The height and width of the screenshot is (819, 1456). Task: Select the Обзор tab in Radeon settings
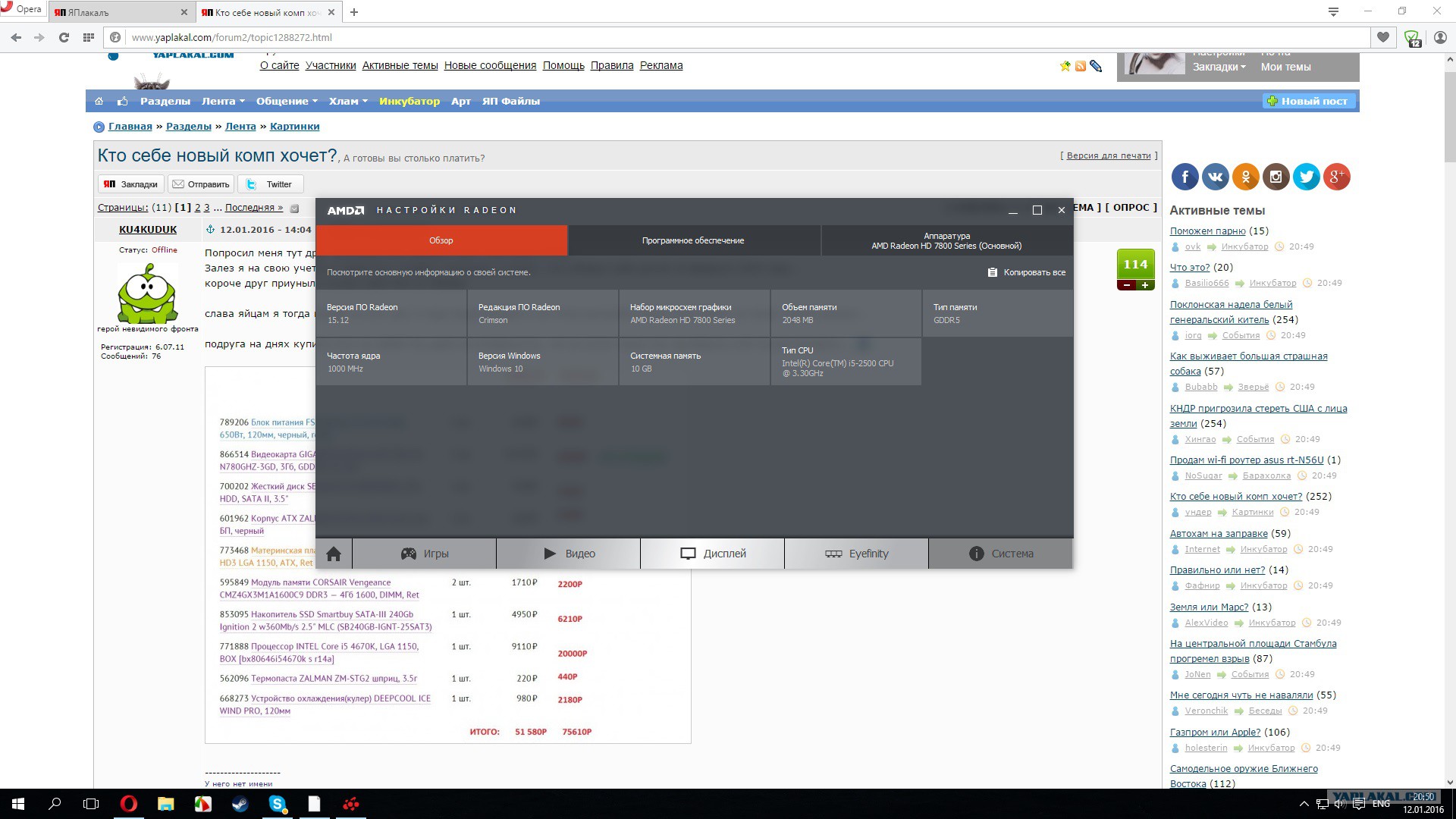441,240
